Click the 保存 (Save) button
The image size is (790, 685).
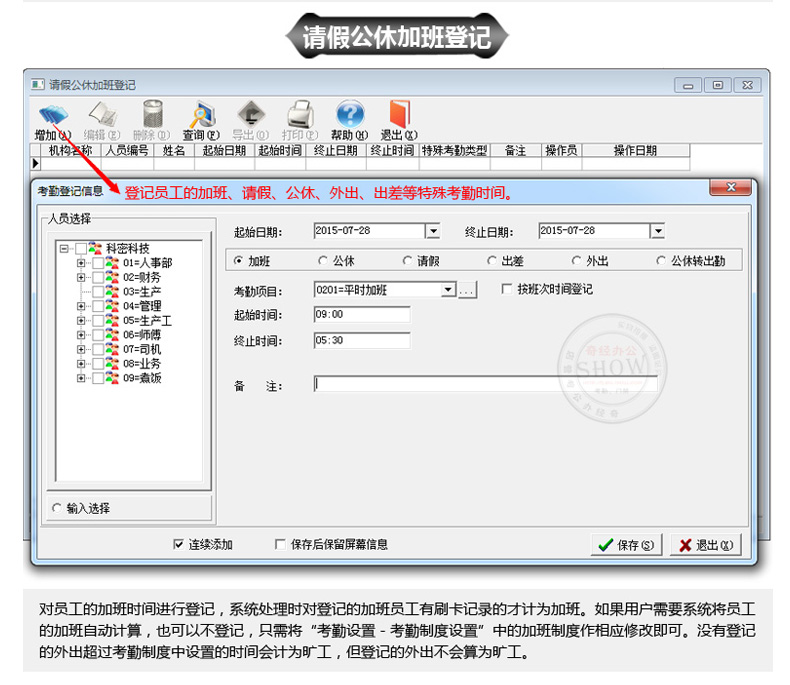coord(626,545)
